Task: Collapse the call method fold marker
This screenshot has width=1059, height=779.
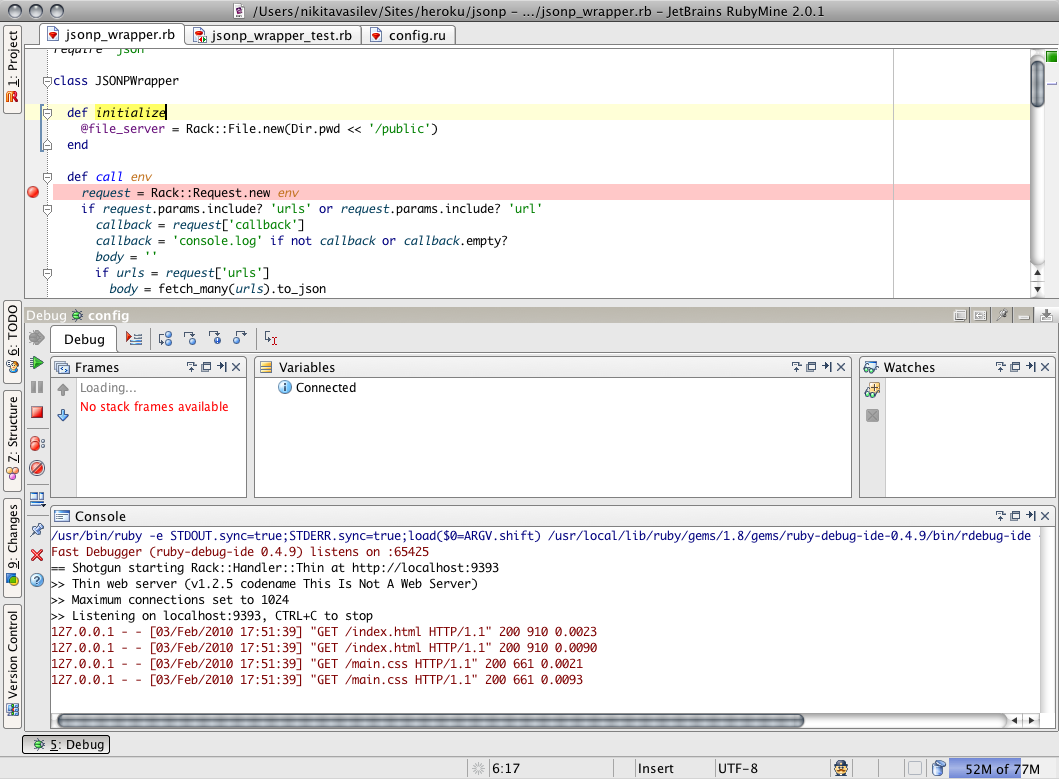Action: coord(47,177)
